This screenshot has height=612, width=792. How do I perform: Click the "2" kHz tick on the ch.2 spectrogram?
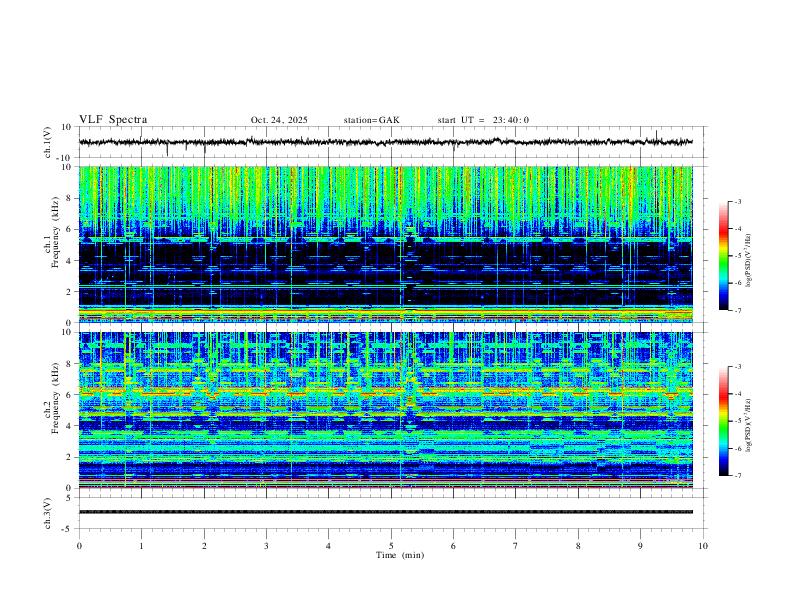(70, 456)
